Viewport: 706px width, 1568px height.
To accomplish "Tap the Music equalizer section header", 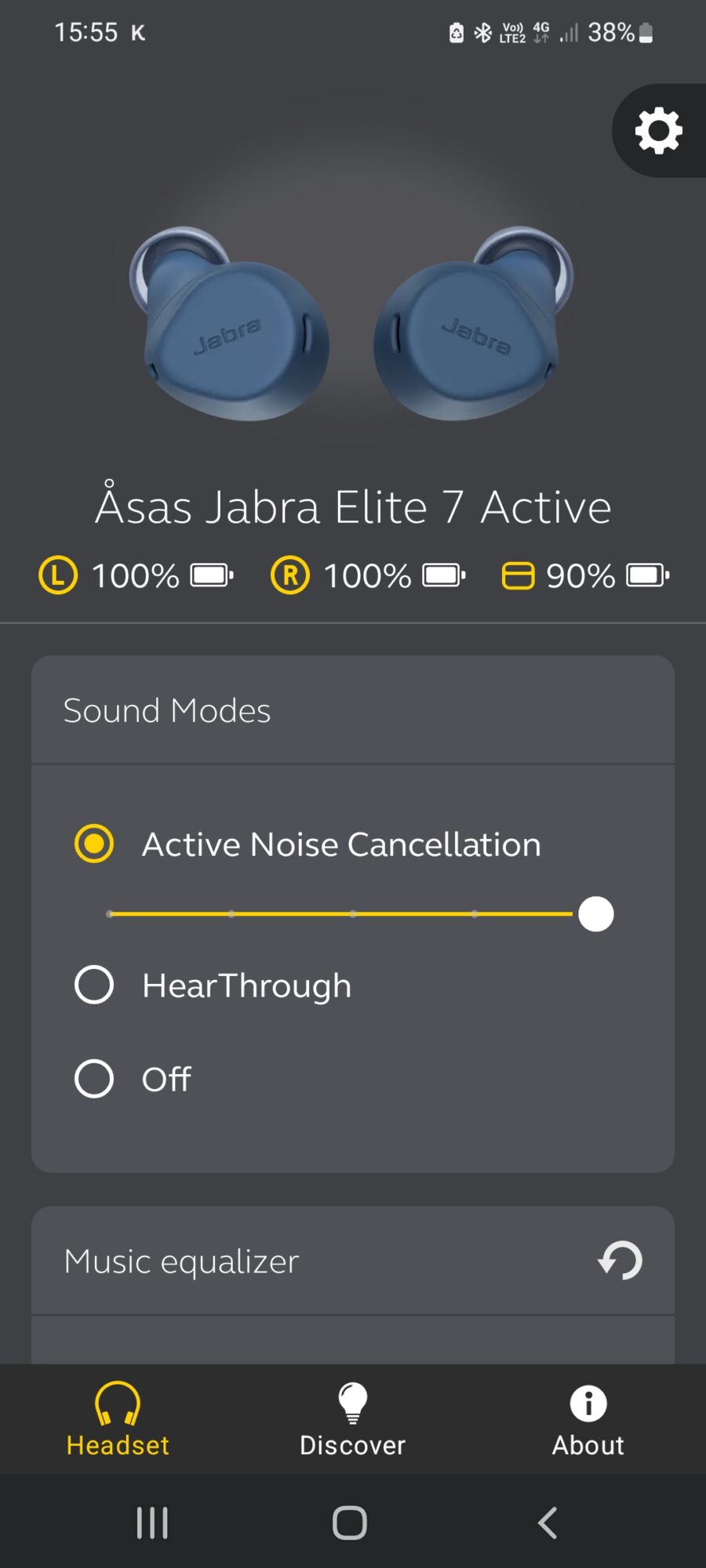I will coord(182,1261).
